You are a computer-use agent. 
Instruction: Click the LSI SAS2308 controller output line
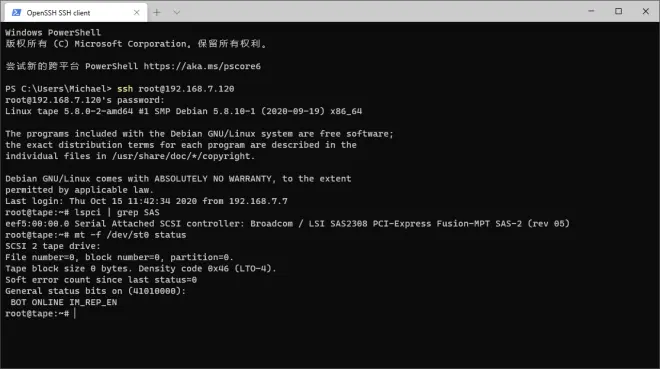(x=287, y=223)
